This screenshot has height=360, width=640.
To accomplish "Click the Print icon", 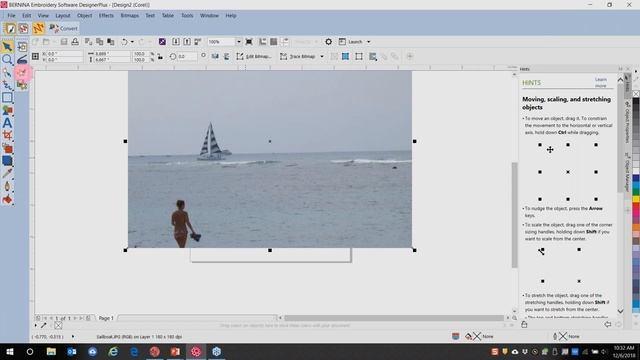I will pyautogui.click(x=75, y=42).
